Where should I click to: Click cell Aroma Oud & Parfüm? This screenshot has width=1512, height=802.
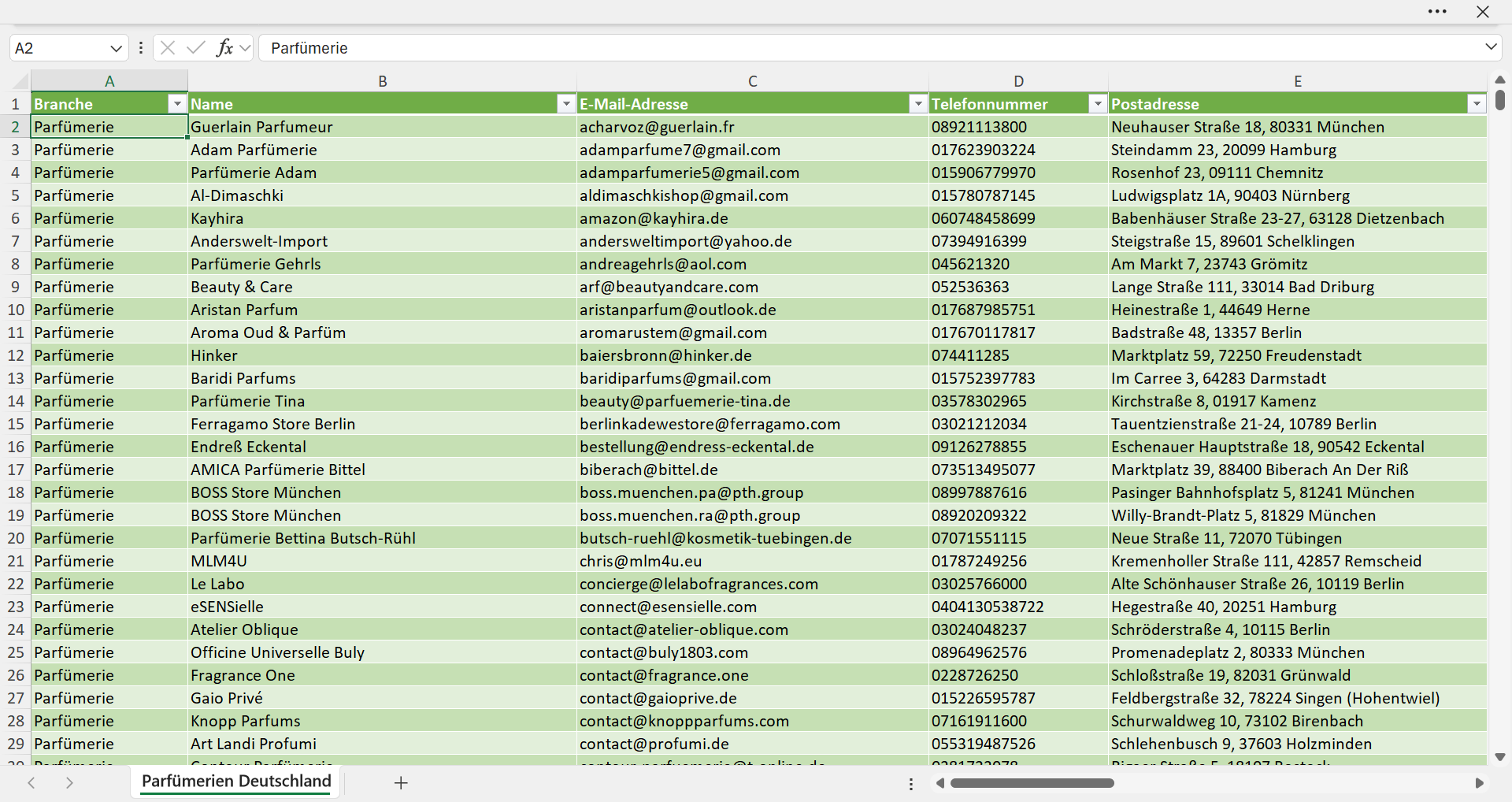383,332
